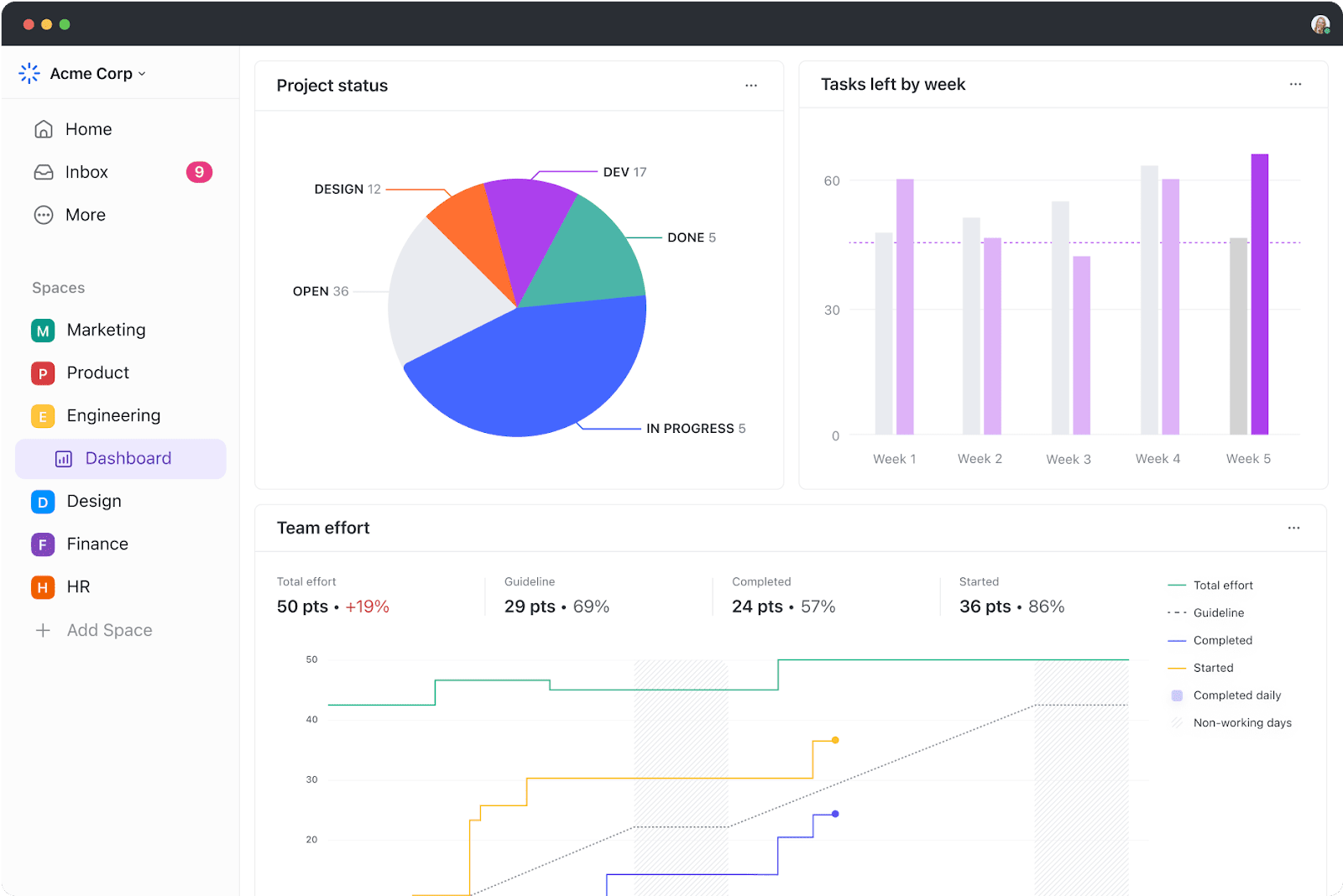Open the Project status card options menu
1343x896 pixels.
[750, 85]
